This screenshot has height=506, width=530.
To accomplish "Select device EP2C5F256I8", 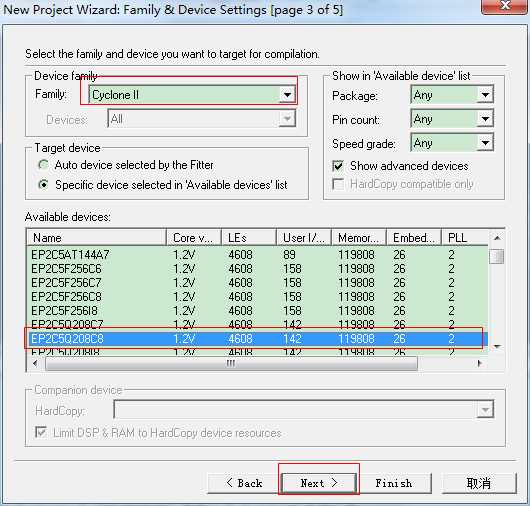I will [x=257, y=311].
